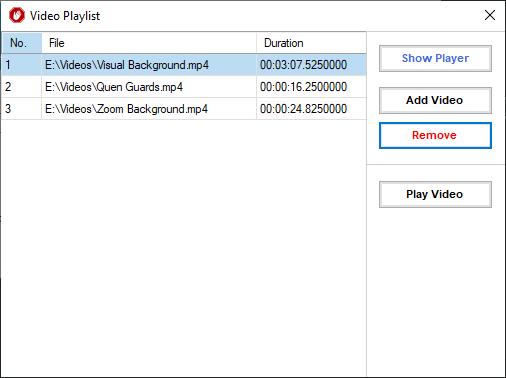Close the Video Playlist window

tap(490, 15)
